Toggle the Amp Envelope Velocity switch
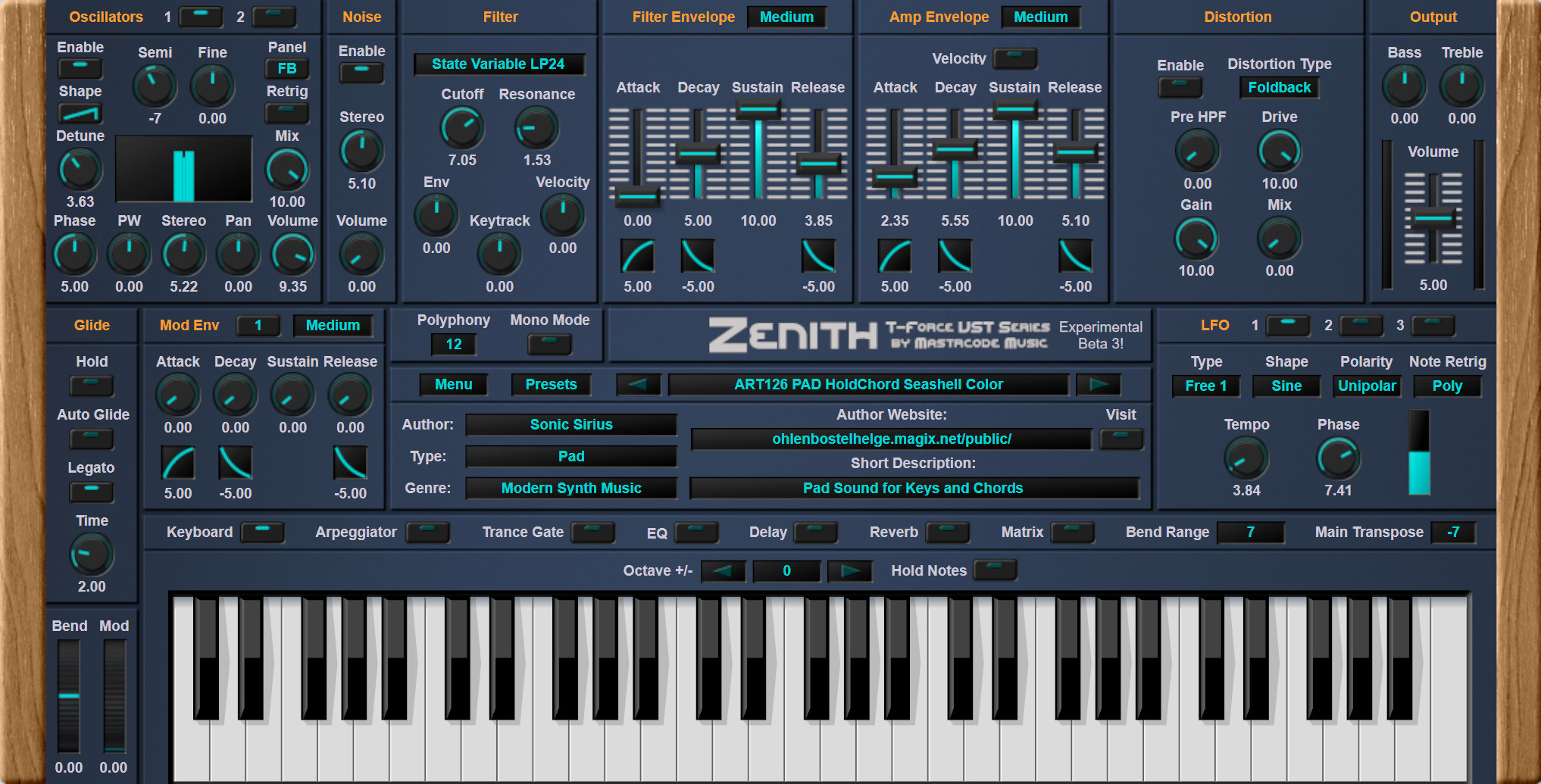The image size is (1541, 784). click(1015, 58)
